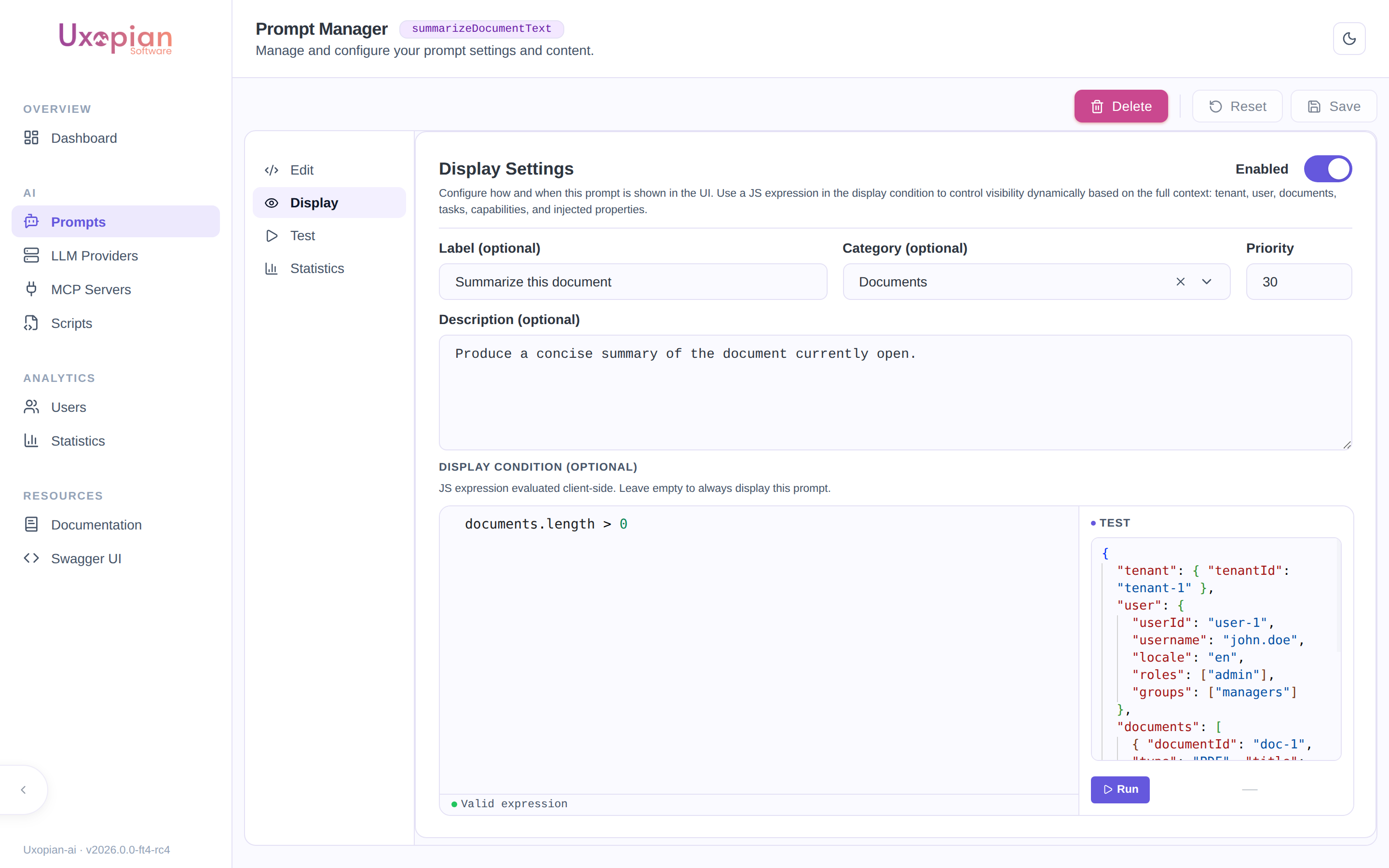Delete this prompt
This screenshot has width=1389, height=868.
[x=1120, y=106]
